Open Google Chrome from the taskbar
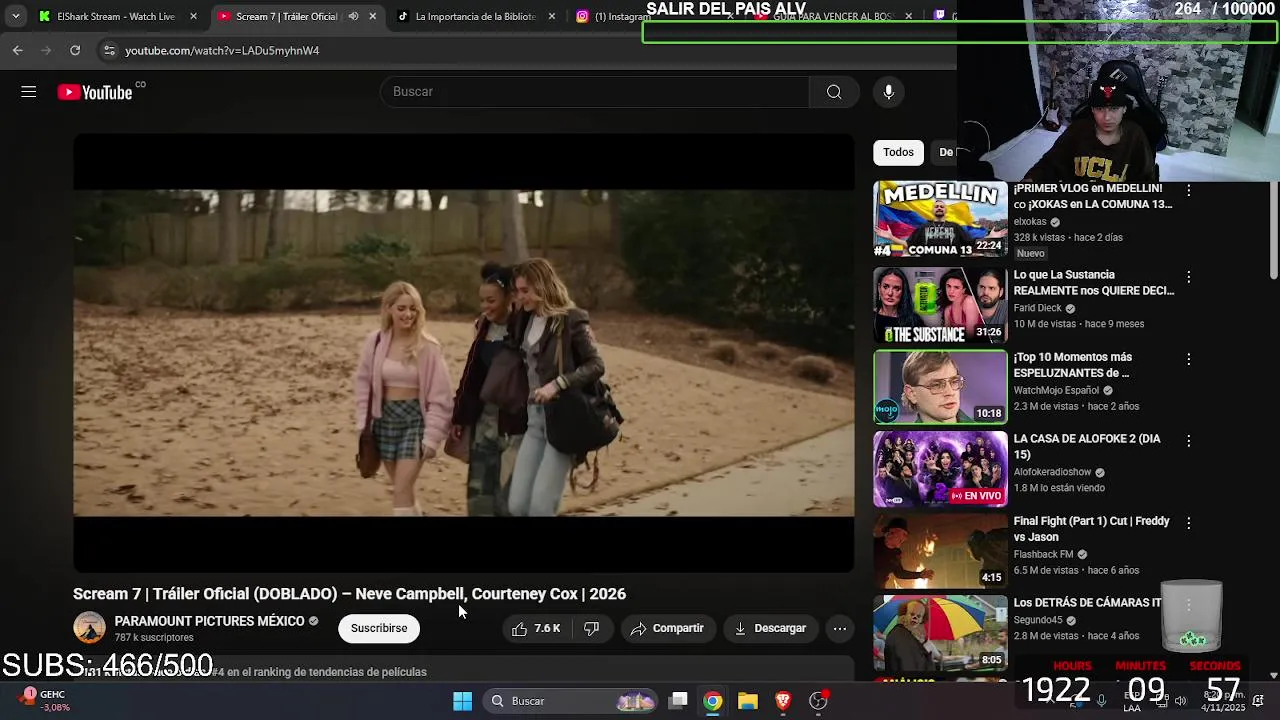1280x720 pixels. click(713, 701)
